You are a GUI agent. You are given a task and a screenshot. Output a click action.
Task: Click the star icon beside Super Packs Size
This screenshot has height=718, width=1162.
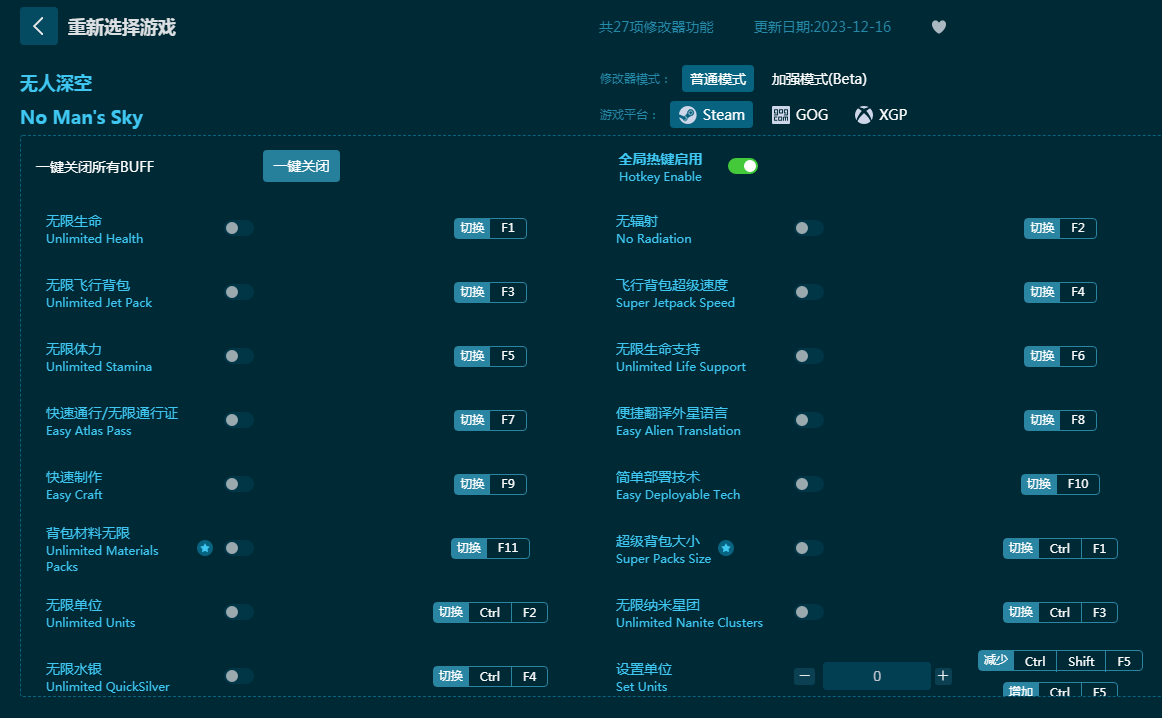click(x=726, y=548)
